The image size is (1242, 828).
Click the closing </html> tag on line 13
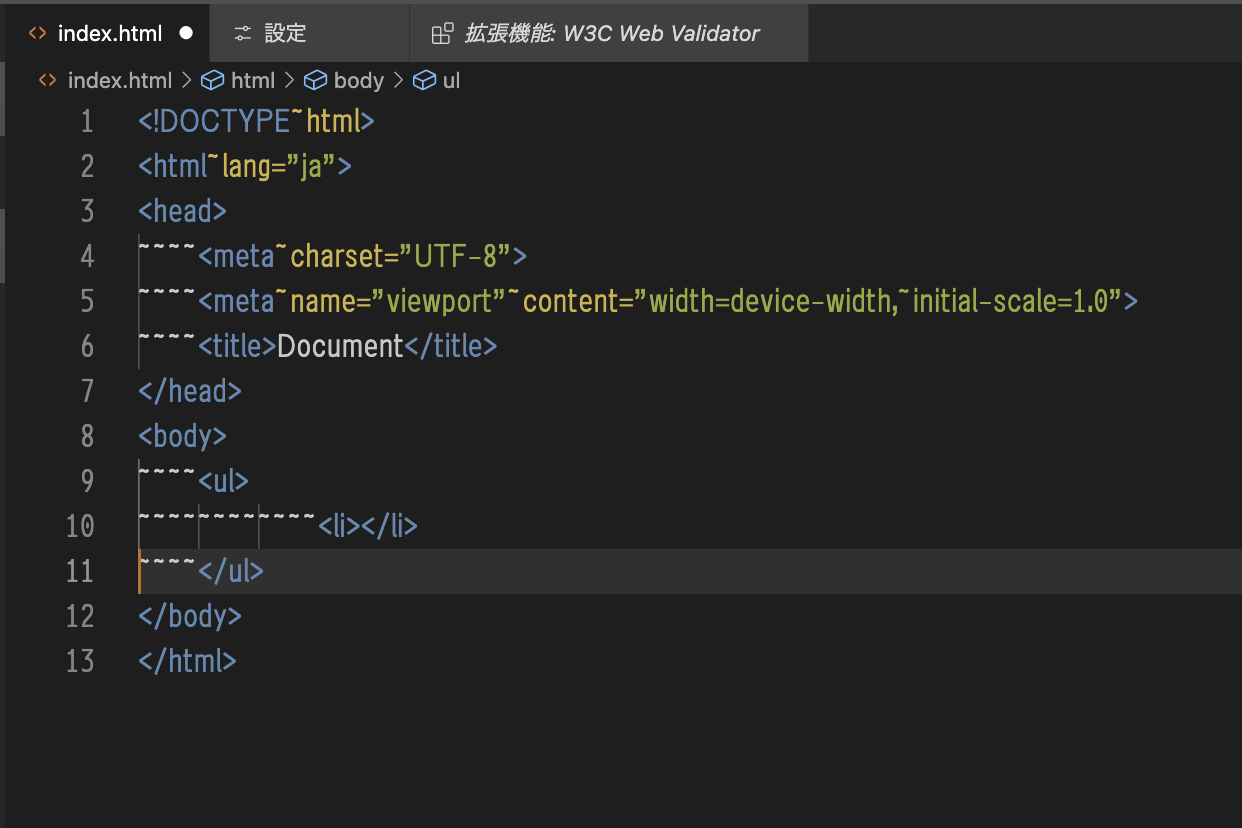188,661
